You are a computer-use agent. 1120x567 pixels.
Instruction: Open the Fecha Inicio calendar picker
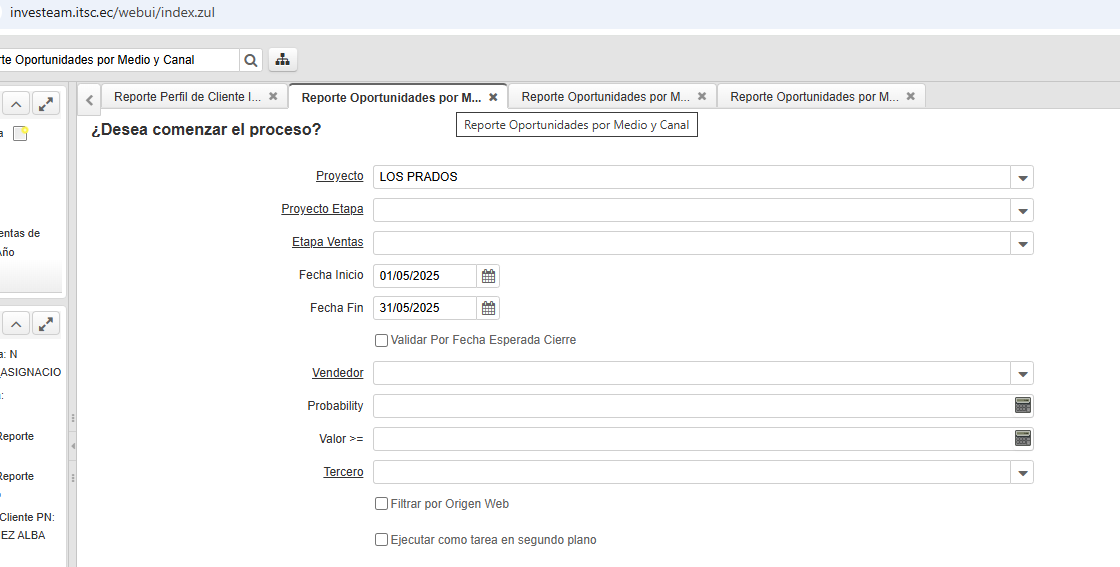(488, 276)
